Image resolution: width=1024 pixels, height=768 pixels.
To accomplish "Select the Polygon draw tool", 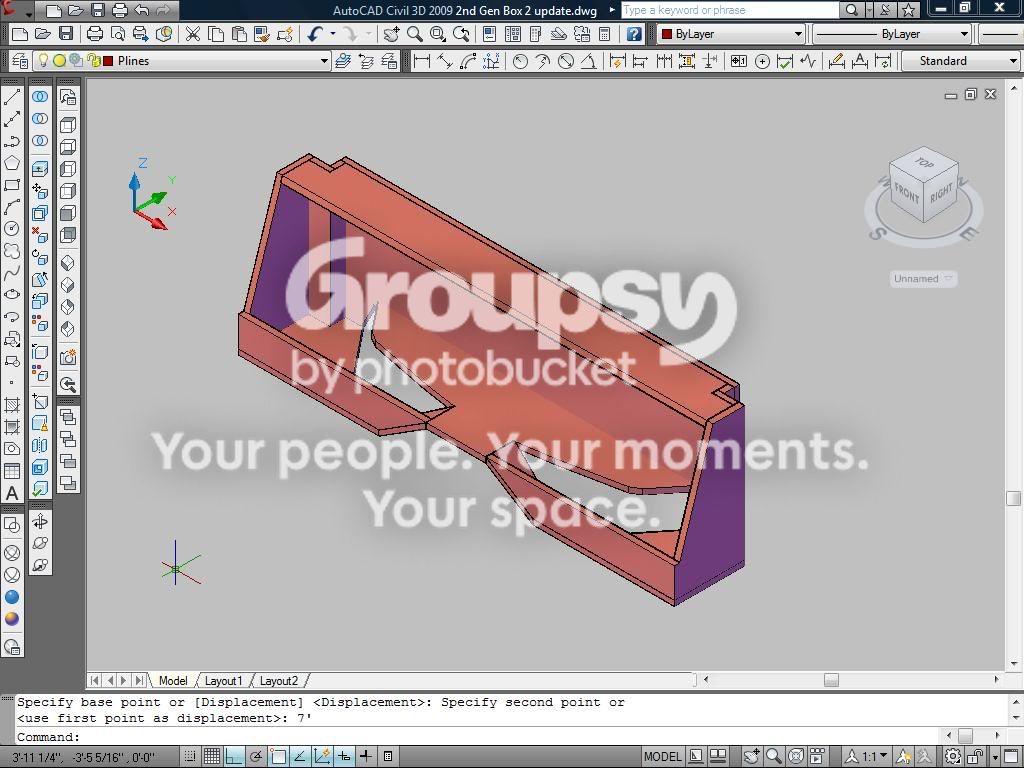I will [12, 163].
